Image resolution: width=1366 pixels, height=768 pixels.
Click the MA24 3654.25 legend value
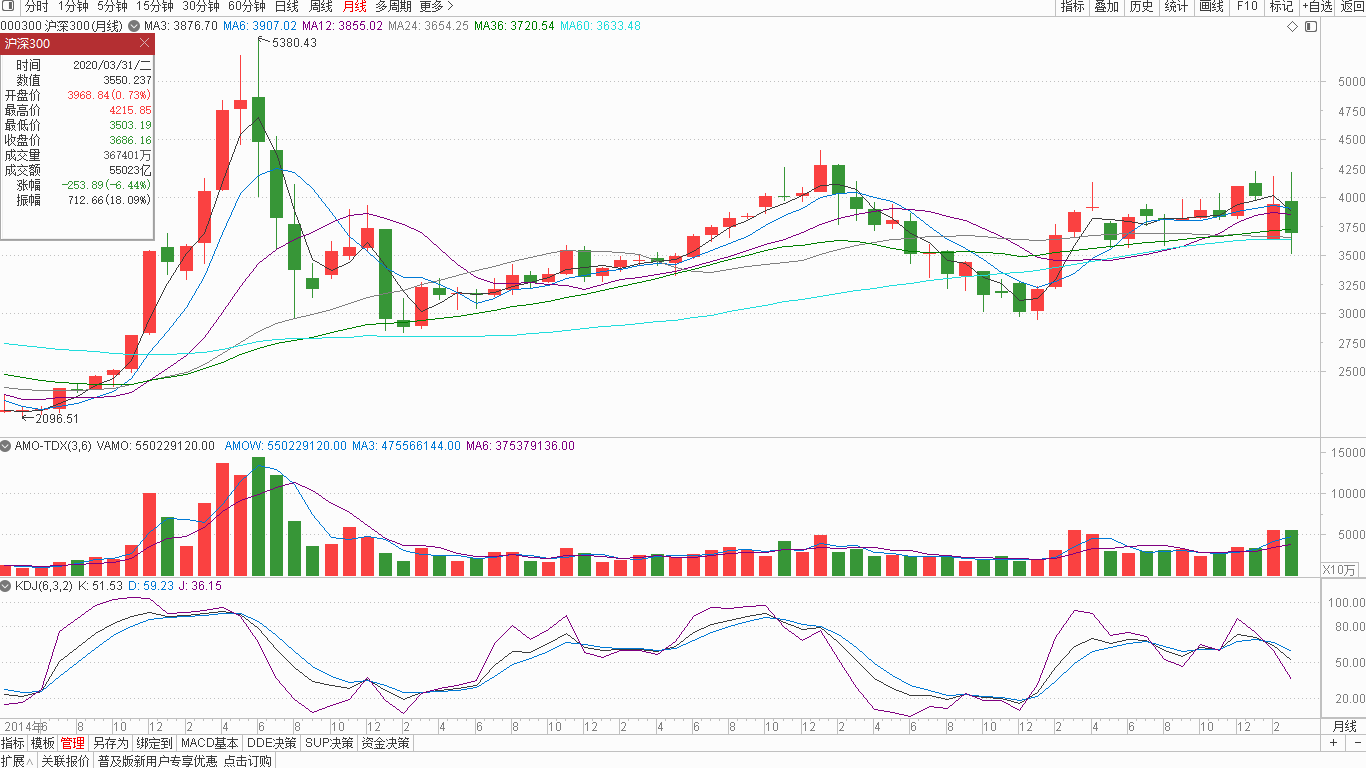click(428, 25)
